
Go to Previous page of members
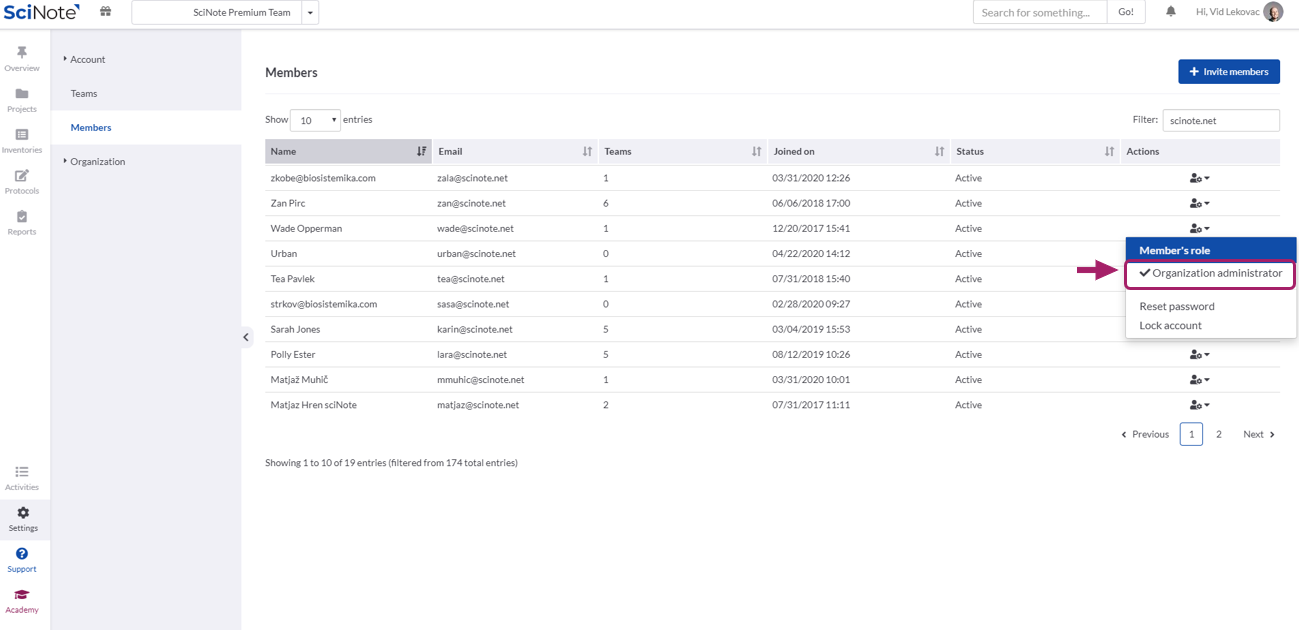click(x=1145, y=434)
